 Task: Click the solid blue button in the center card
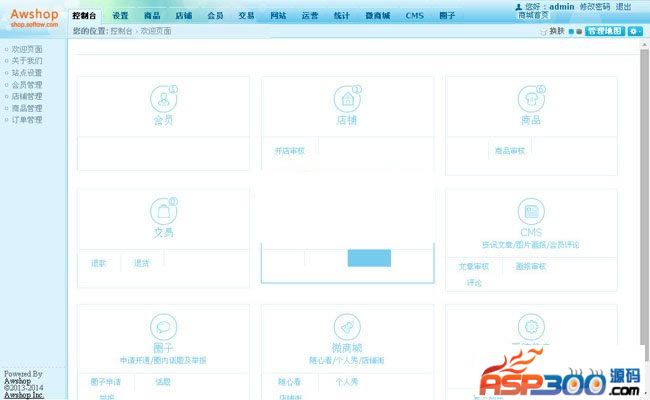[x=369, y=258]
